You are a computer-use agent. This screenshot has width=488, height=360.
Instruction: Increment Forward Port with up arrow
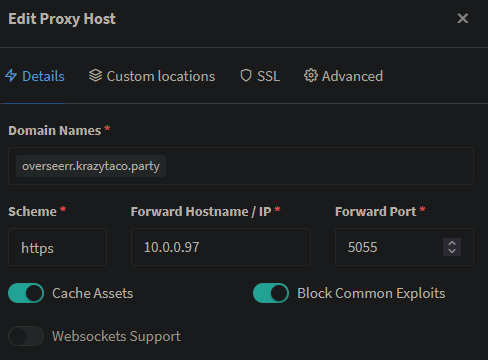point(452,243)
